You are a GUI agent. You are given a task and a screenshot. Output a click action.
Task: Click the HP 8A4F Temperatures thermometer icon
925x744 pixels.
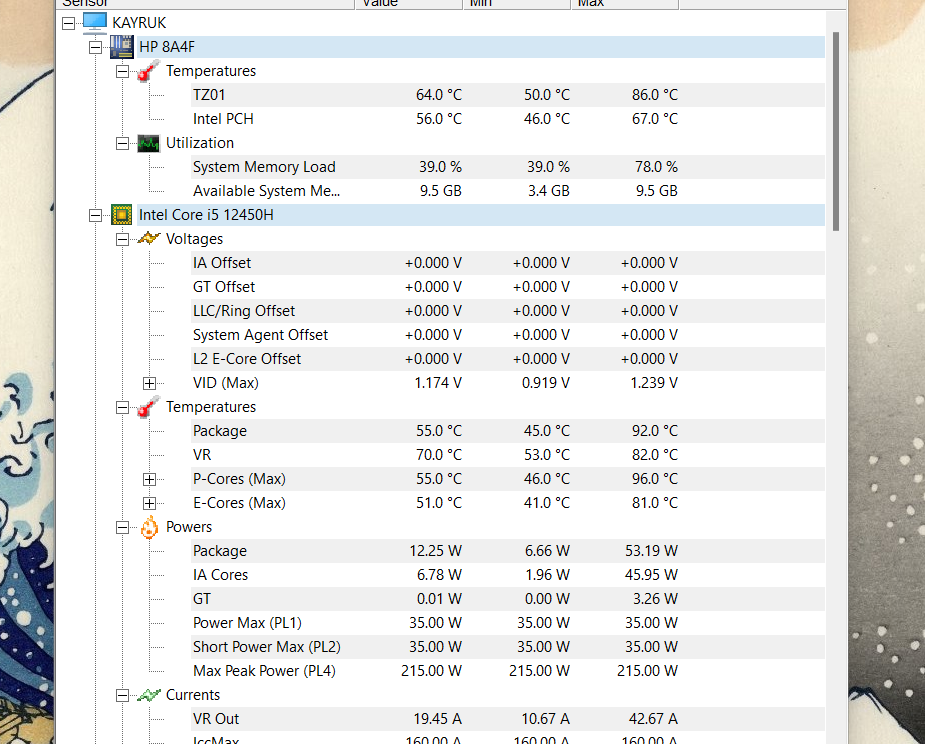(149, 71)
